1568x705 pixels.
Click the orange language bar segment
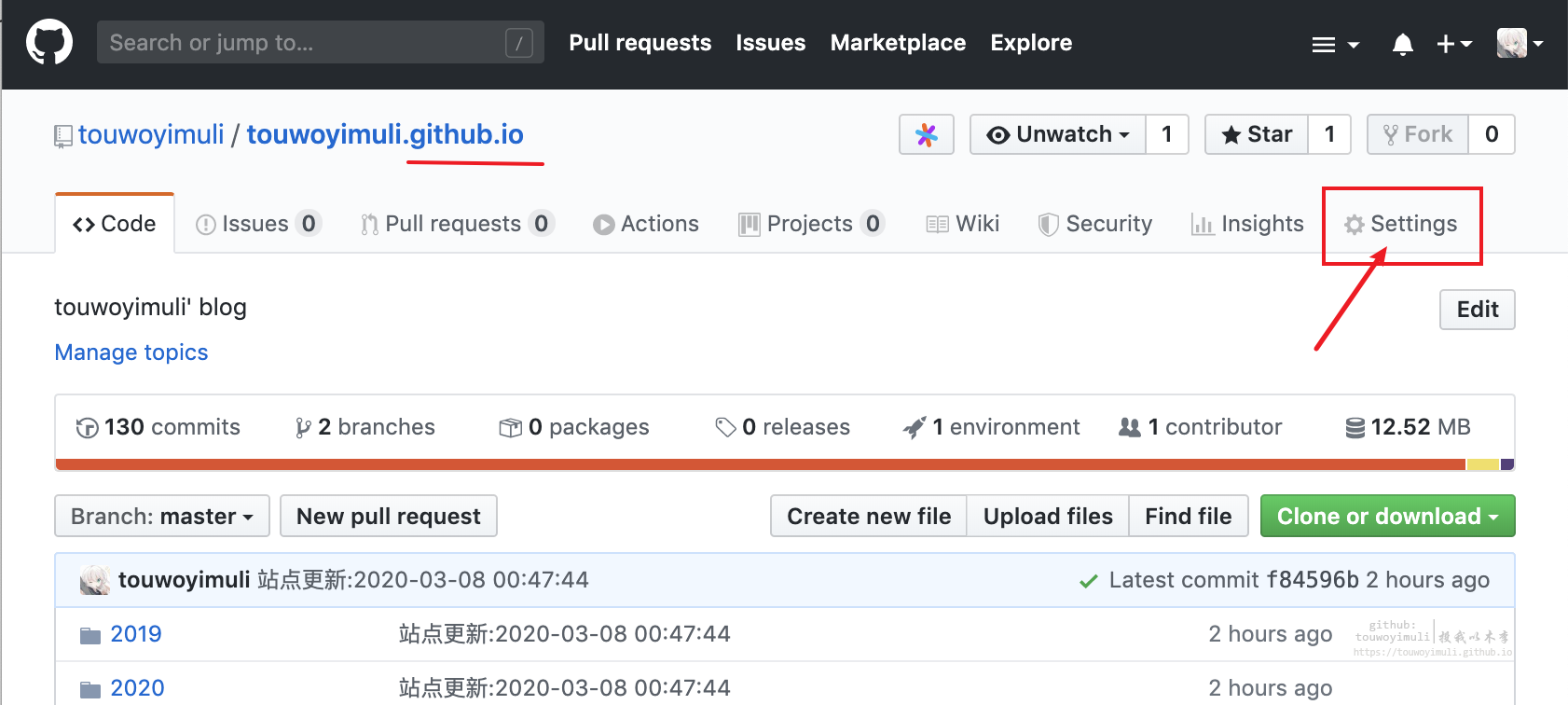761,464
